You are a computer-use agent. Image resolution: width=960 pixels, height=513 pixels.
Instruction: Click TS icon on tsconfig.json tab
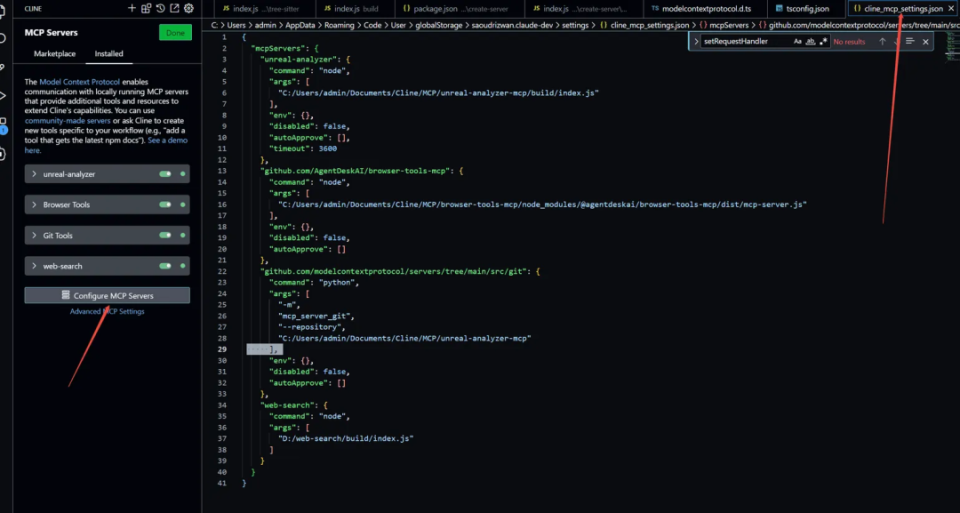click(x=779, y=9)
